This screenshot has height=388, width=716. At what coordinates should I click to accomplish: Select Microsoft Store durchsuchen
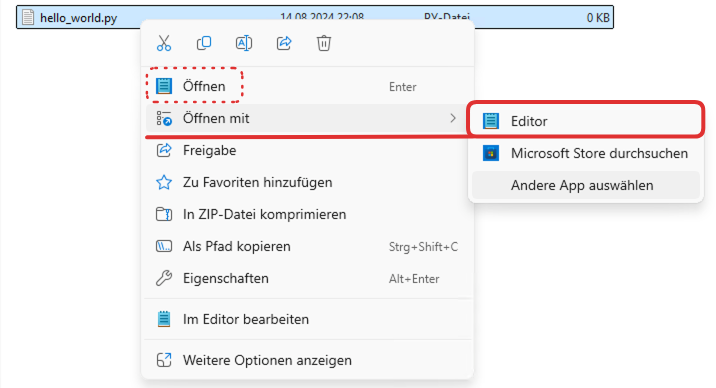pyautogui.click(x=586, y=153)
